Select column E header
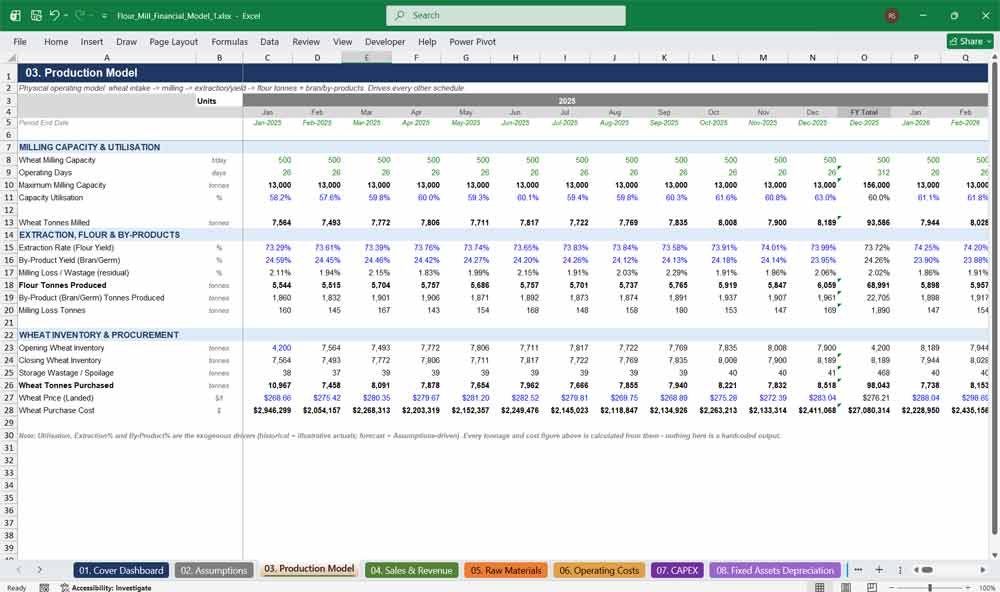Screen dimensions: 1000x592 point(367,57)
